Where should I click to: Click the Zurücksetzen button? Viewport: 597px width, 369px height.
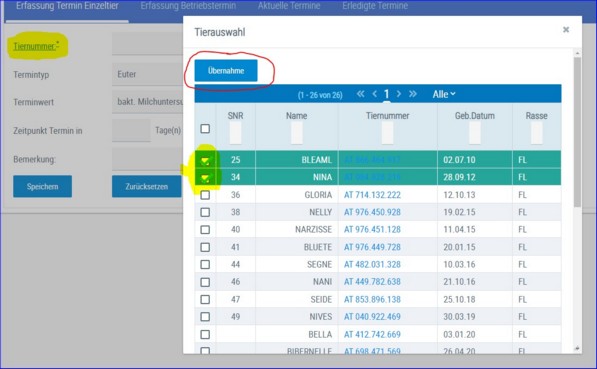pos(147,186)
